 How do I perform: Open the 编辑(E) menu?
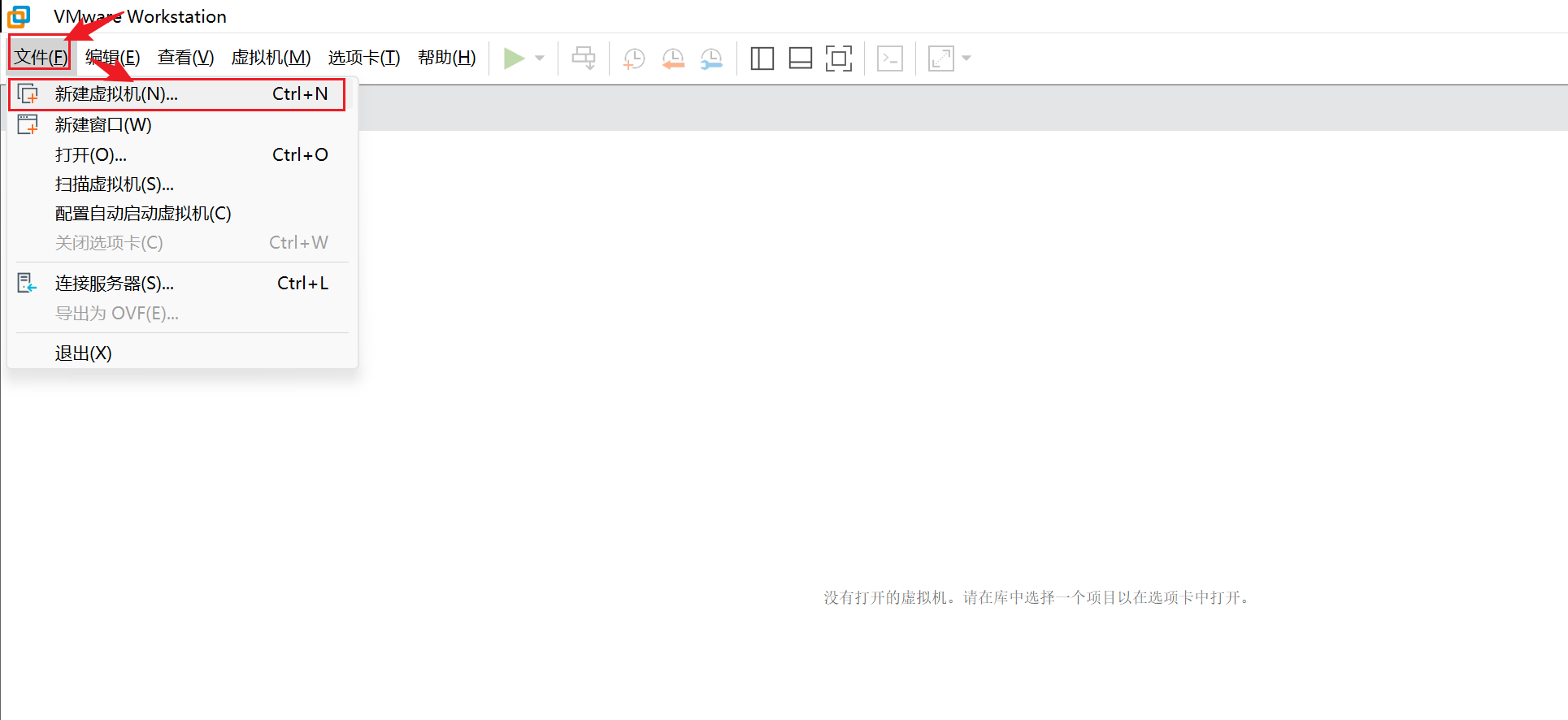[x=113, y=57]
